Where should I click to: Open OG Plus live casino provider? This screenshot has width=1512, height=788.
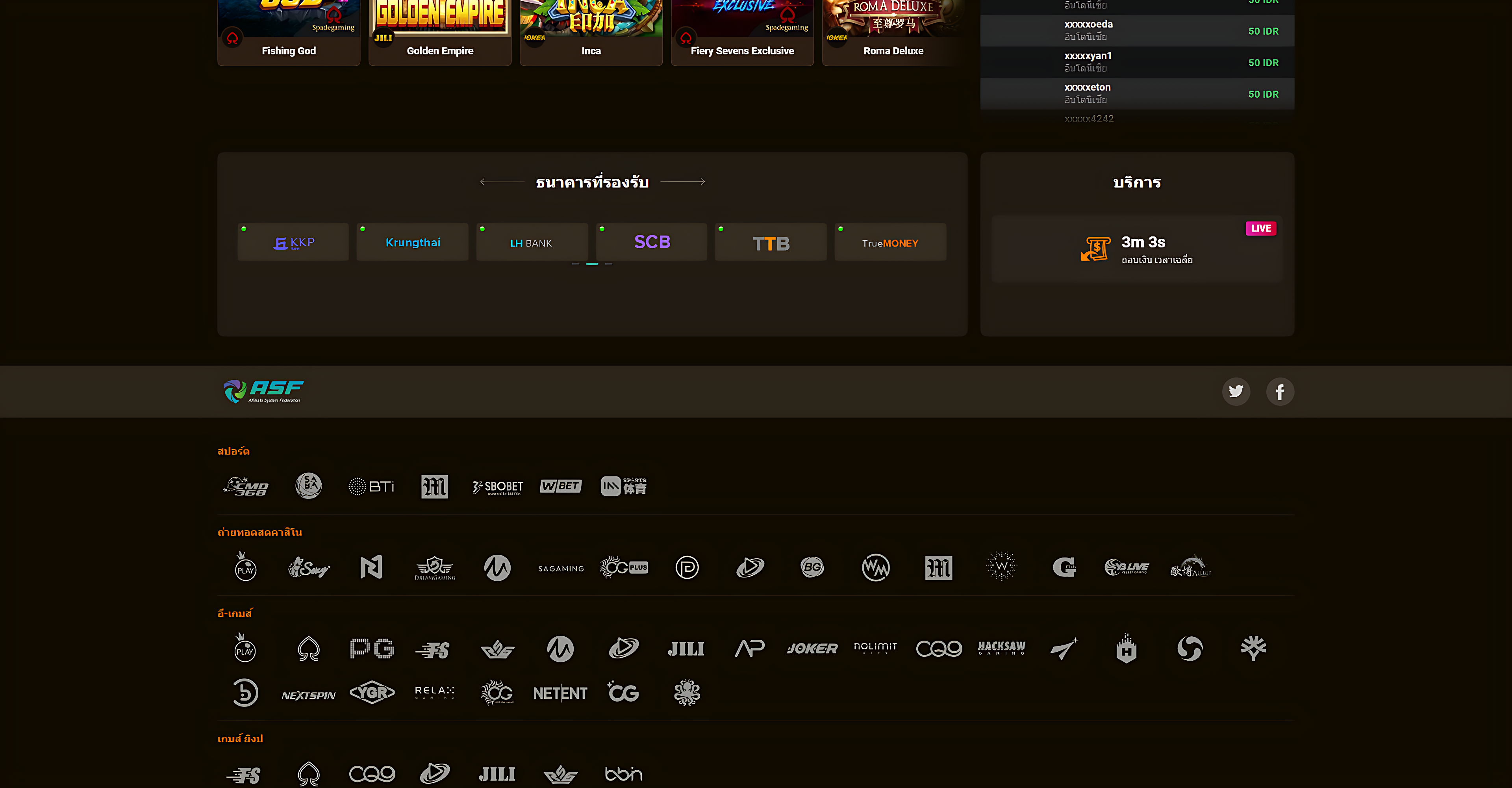[623, 567]
